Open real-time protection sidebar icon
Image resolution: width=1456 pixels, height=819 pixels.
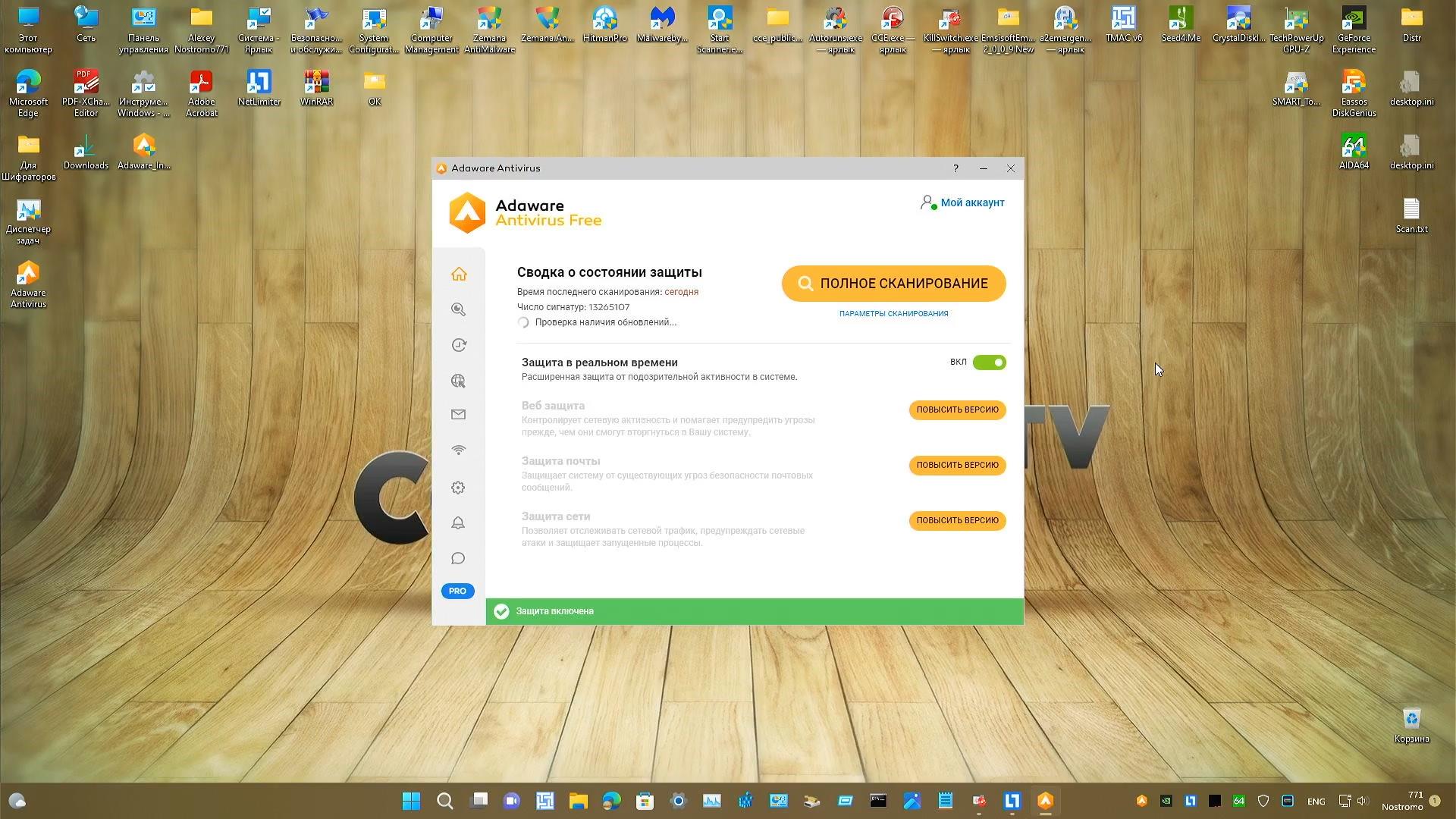pos(458,345)
